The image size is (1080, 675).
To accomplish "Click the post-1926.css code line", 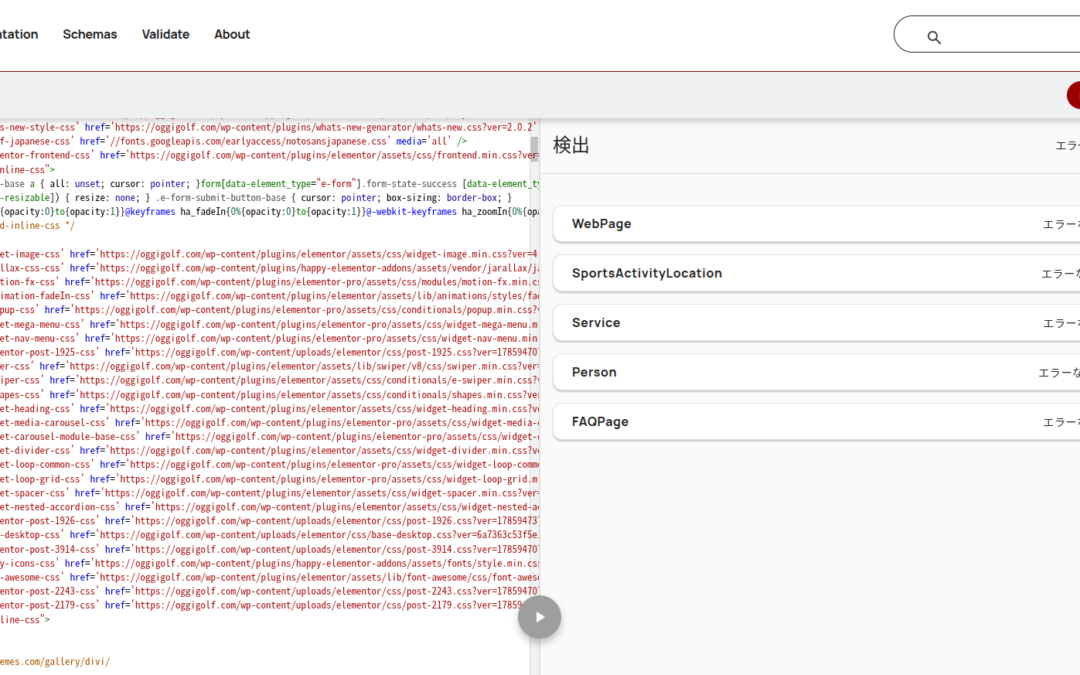I will pos(269,521).
